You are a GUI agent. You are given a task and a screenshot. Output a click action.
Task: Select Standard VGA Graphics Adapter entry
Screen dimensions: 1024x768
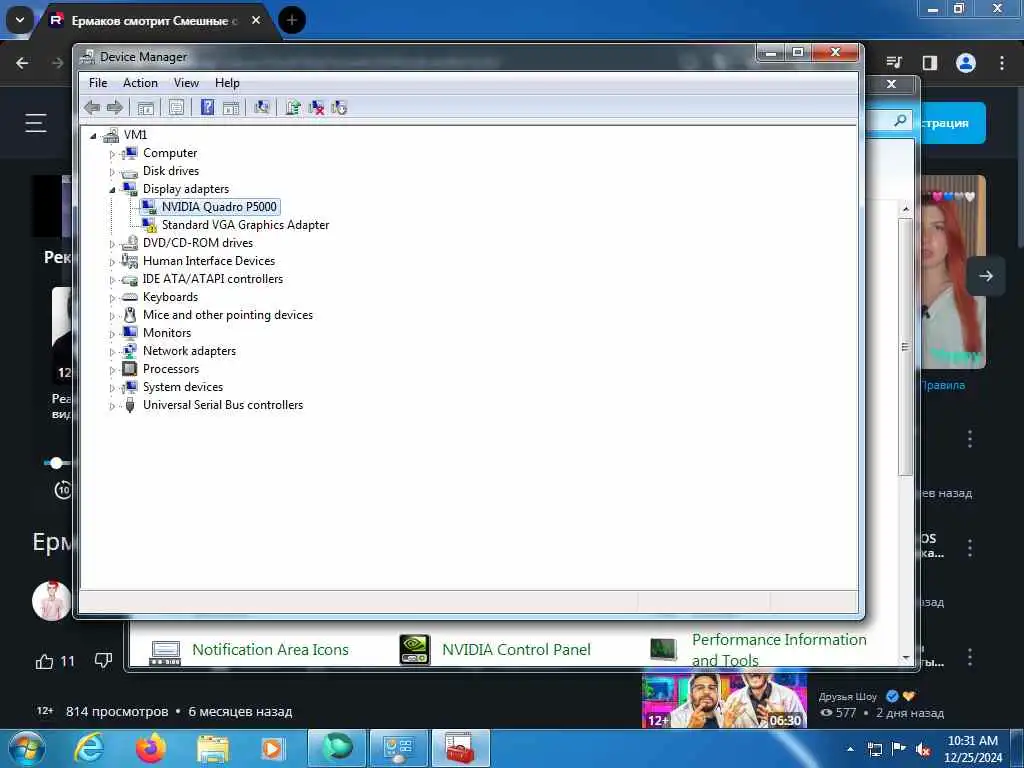click(x=245, y=225)
